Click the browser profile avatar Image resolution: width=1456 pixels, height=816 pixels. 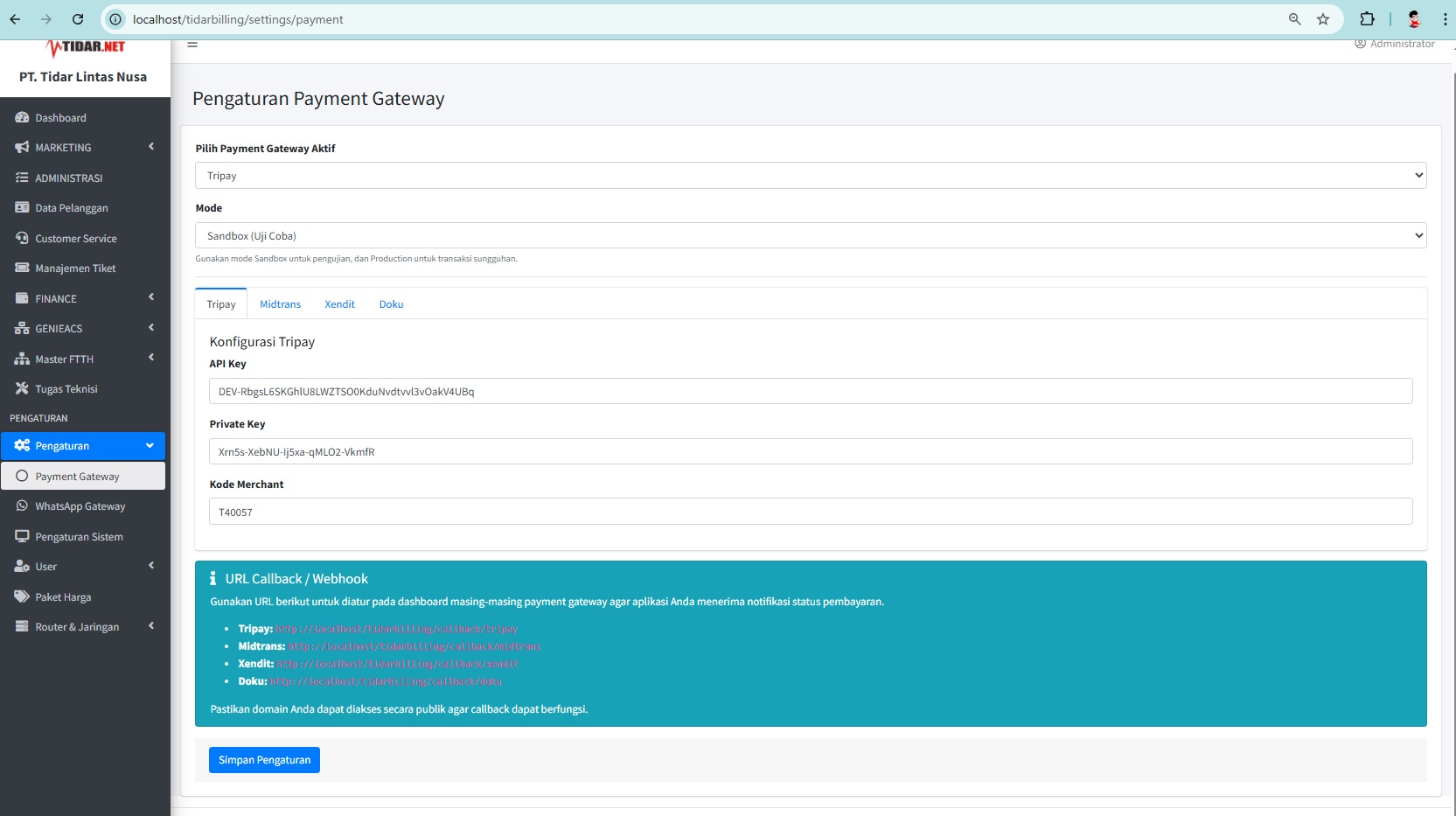(1414, 19)
